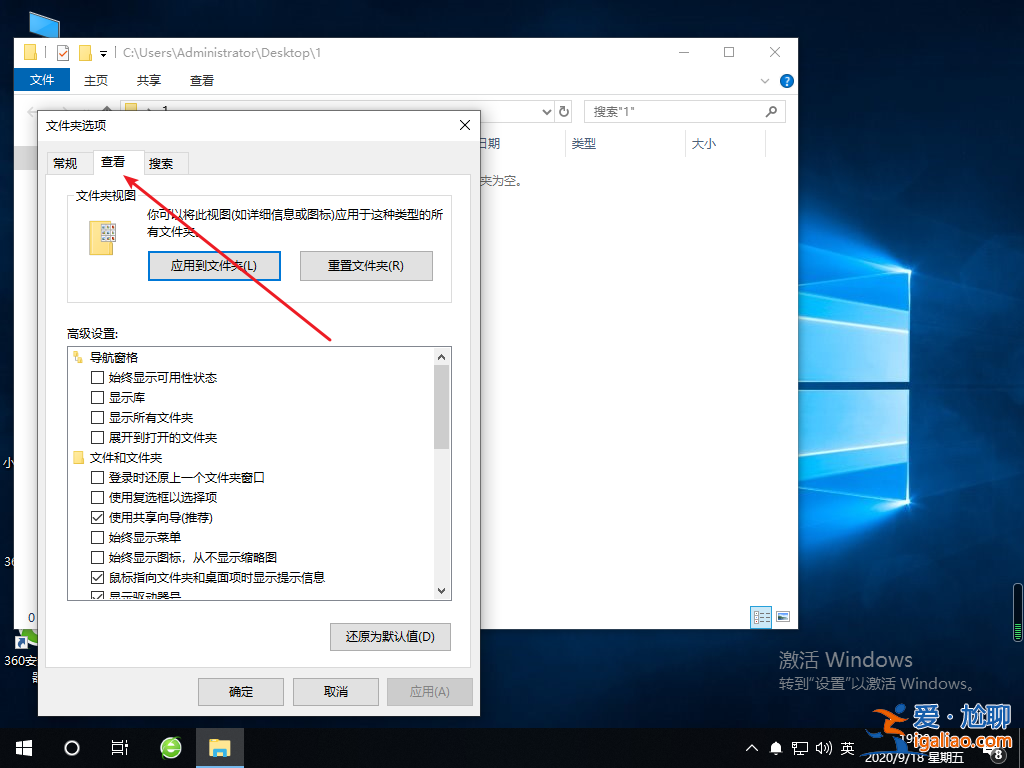This screenshot has width=1024, height=768.
Task: Uncheck 使用共享向导(推荐)
Action: click(x=97, y=519)
